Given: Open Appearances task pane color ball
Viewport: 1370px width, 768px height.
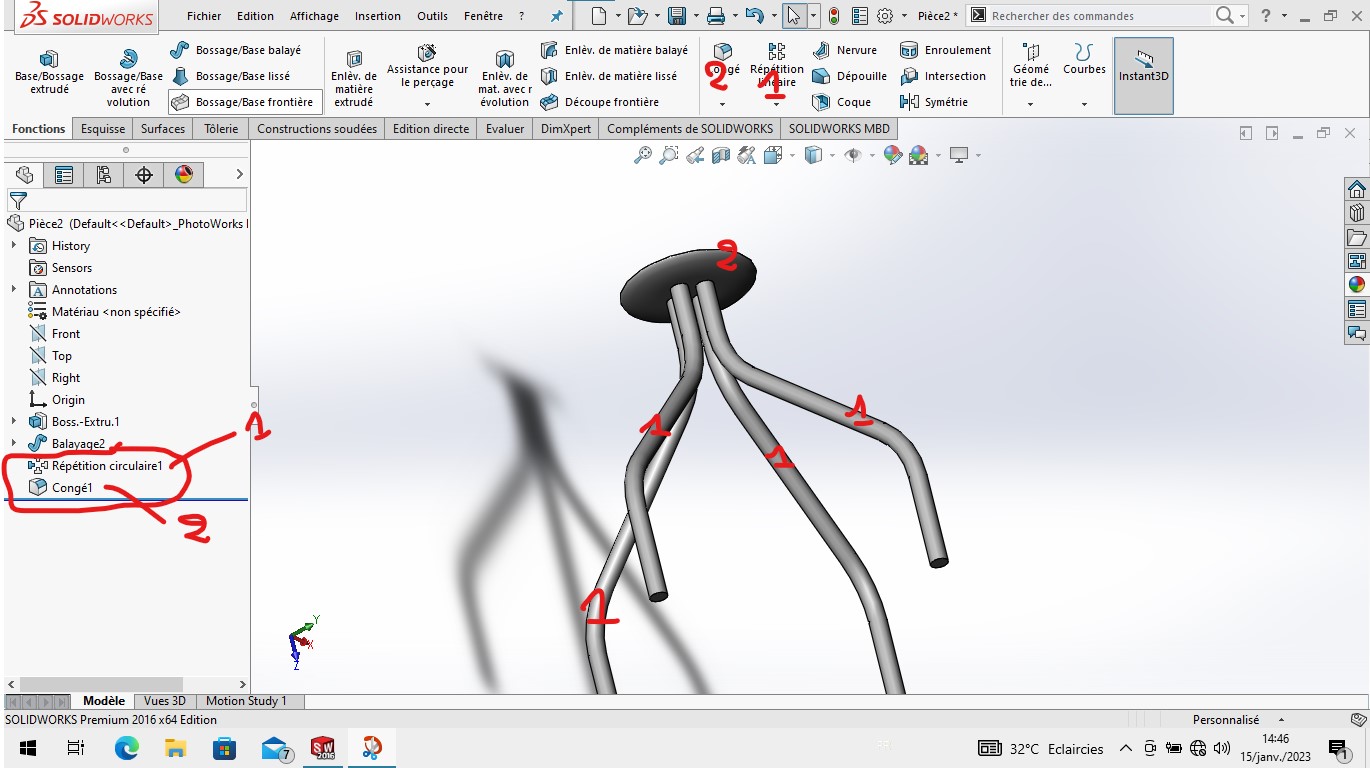Looking at the screenshot, I should pos(1357,284).
